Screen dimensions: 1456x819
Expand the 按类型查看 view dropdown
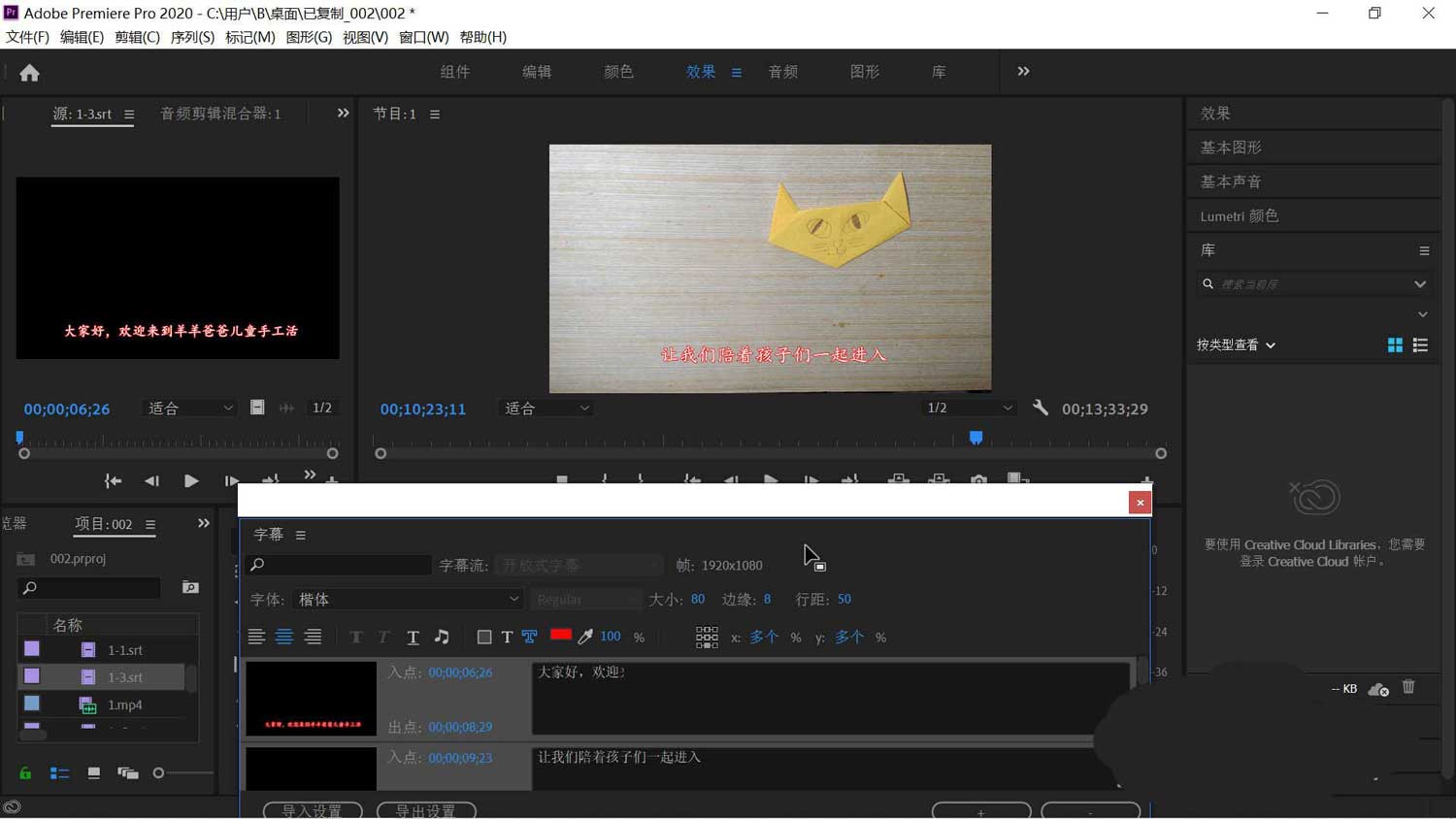click(1236, 344)
